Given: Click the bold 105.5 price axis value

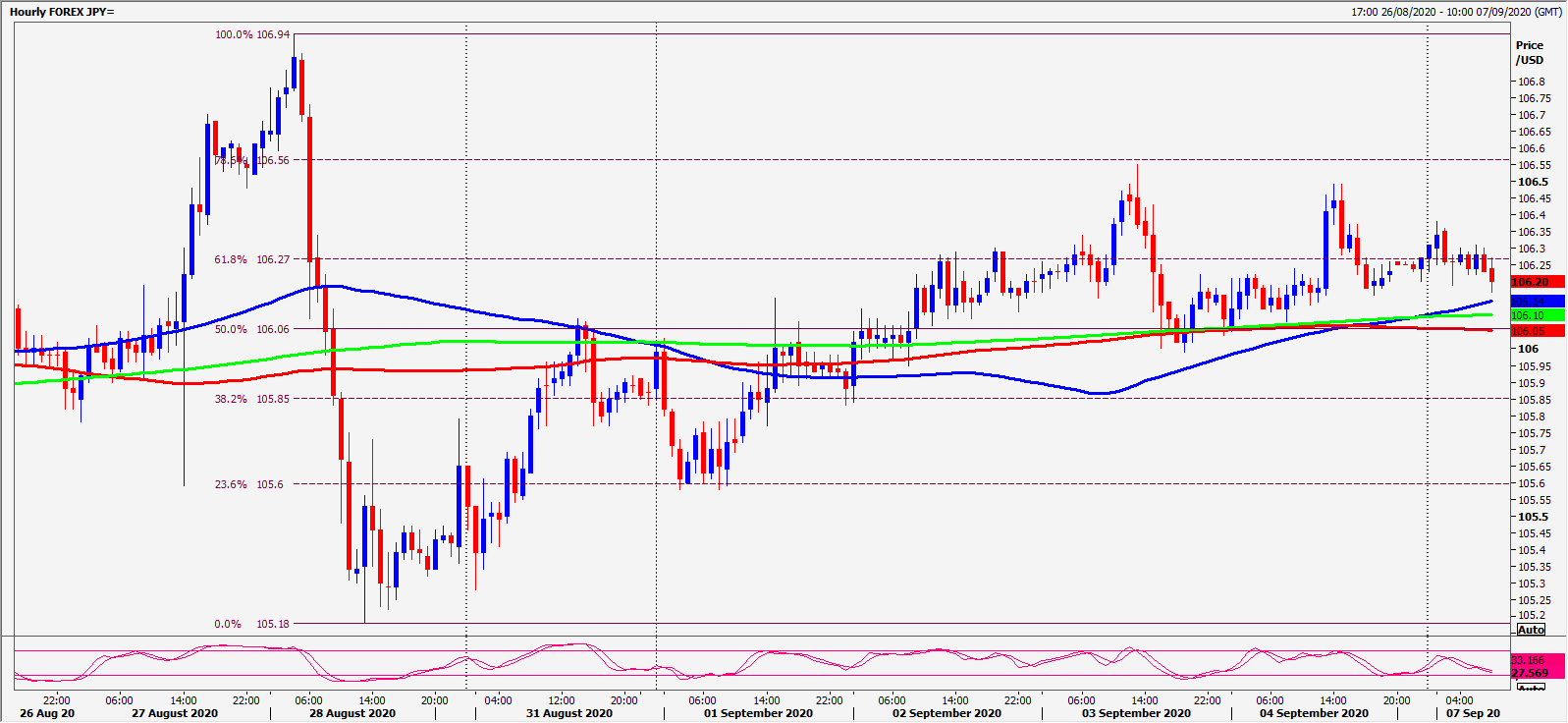Looking at the screenshot, I should pyautogui.click(x=1533, y=517).
